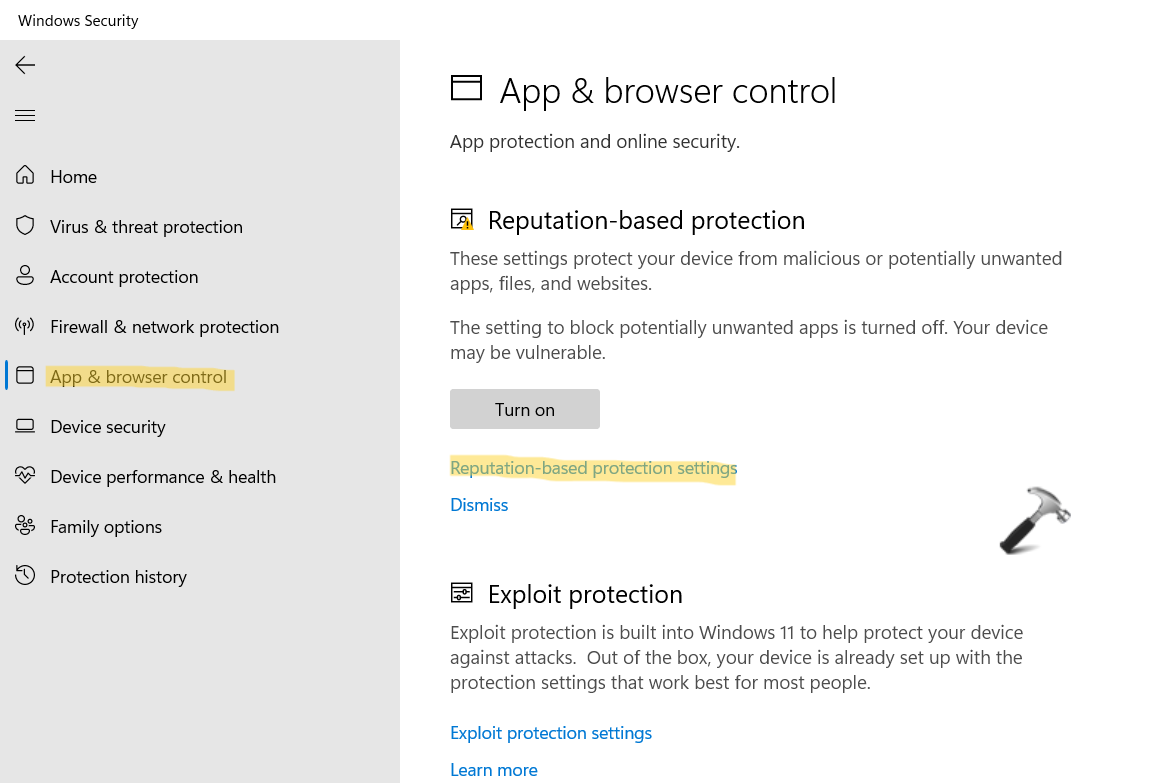Click the back arrow icon

[x=25, y=66]
